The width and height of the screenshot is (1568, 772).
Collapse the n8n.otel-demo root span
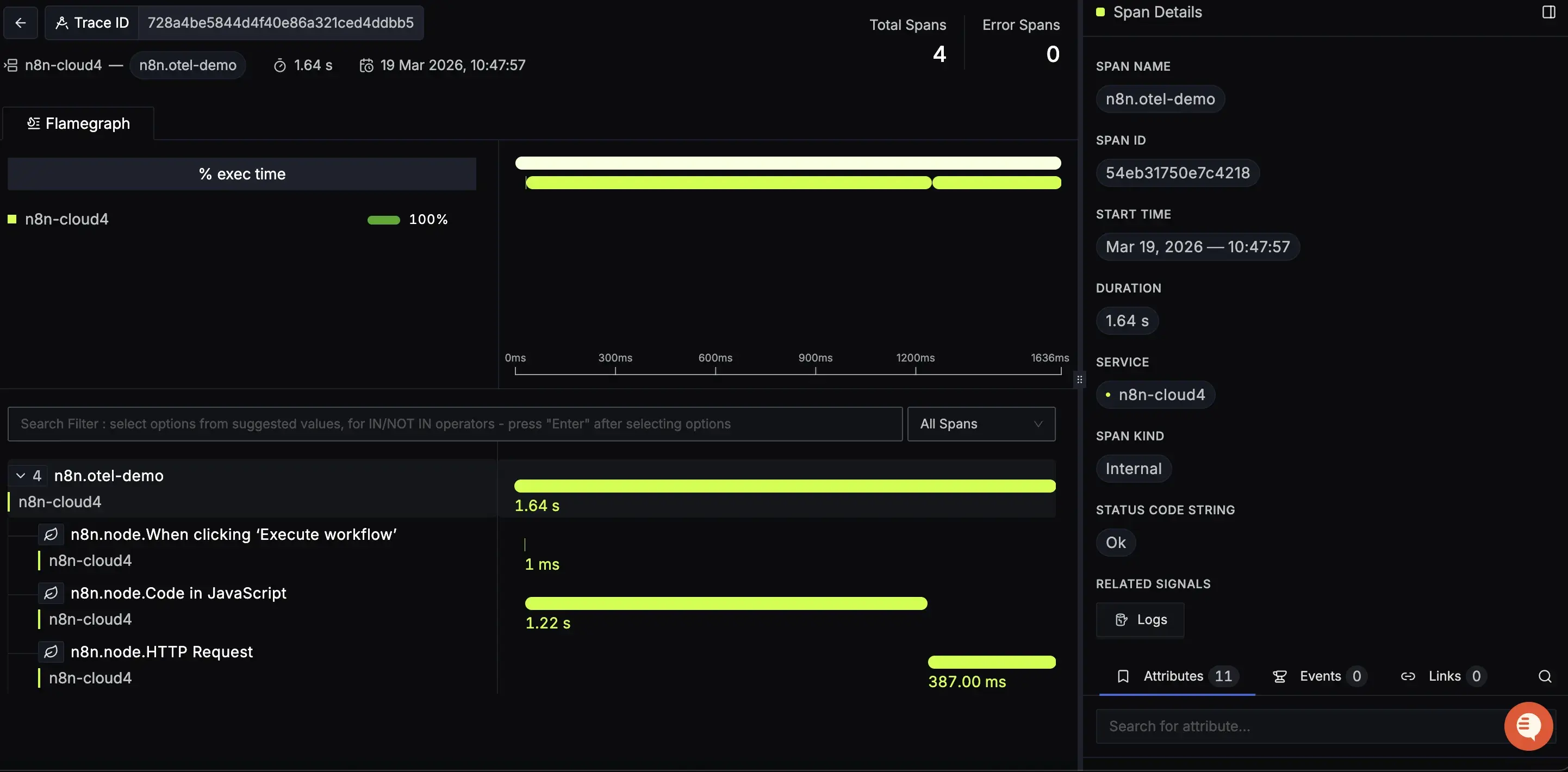(x=21, y=476)
